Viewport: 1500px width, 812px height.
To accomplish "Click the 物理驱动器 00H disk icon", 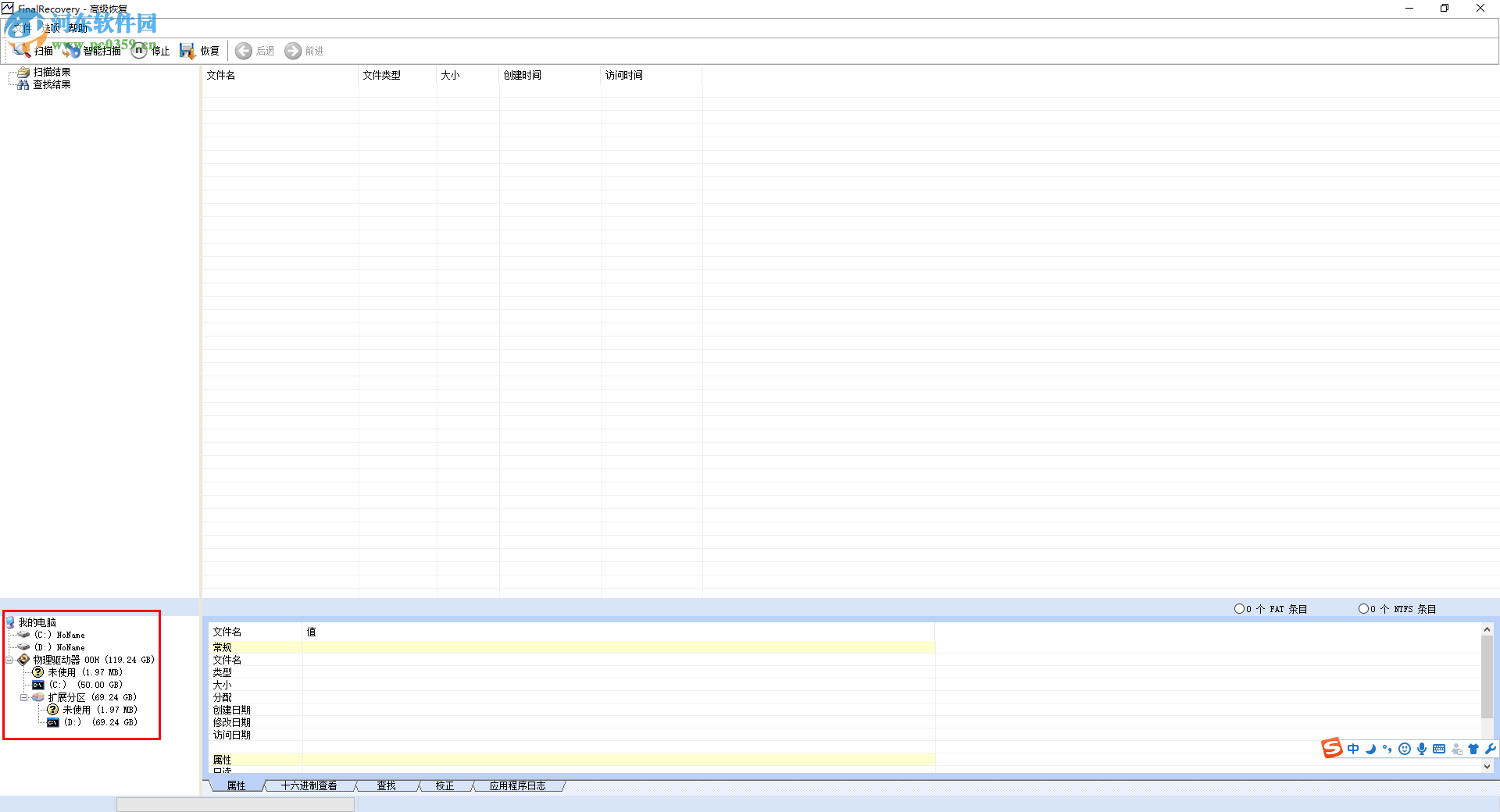I will click(23, 660).
